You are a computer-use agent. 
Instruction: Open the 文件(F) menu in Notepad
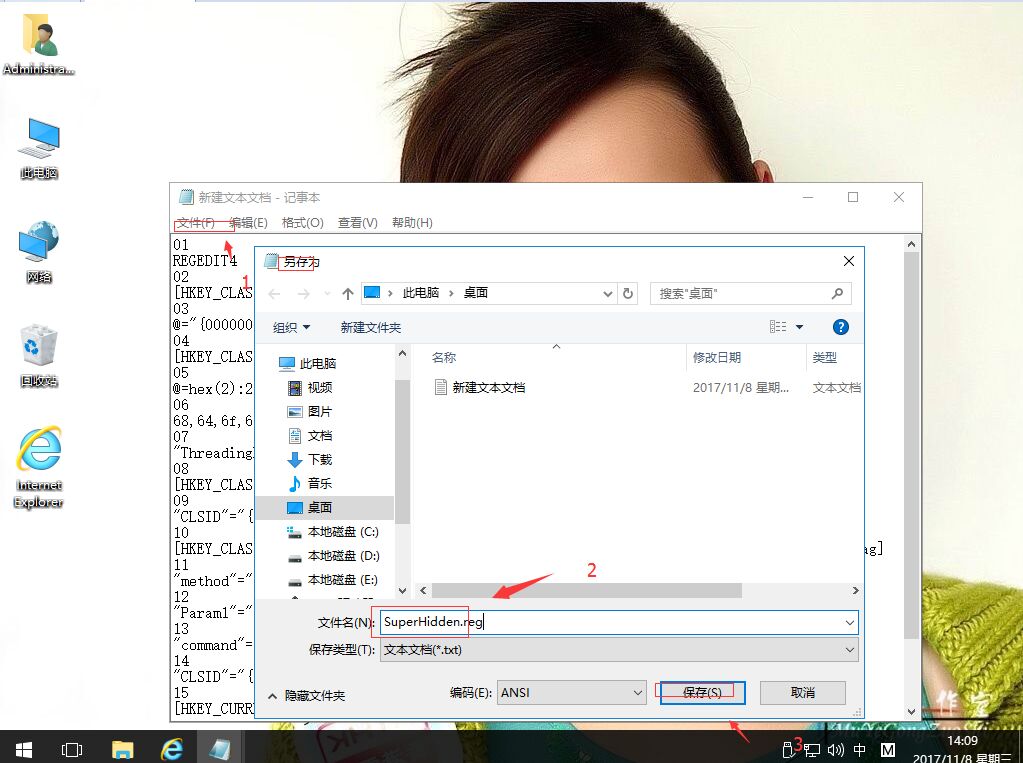[x=194, y=222]
